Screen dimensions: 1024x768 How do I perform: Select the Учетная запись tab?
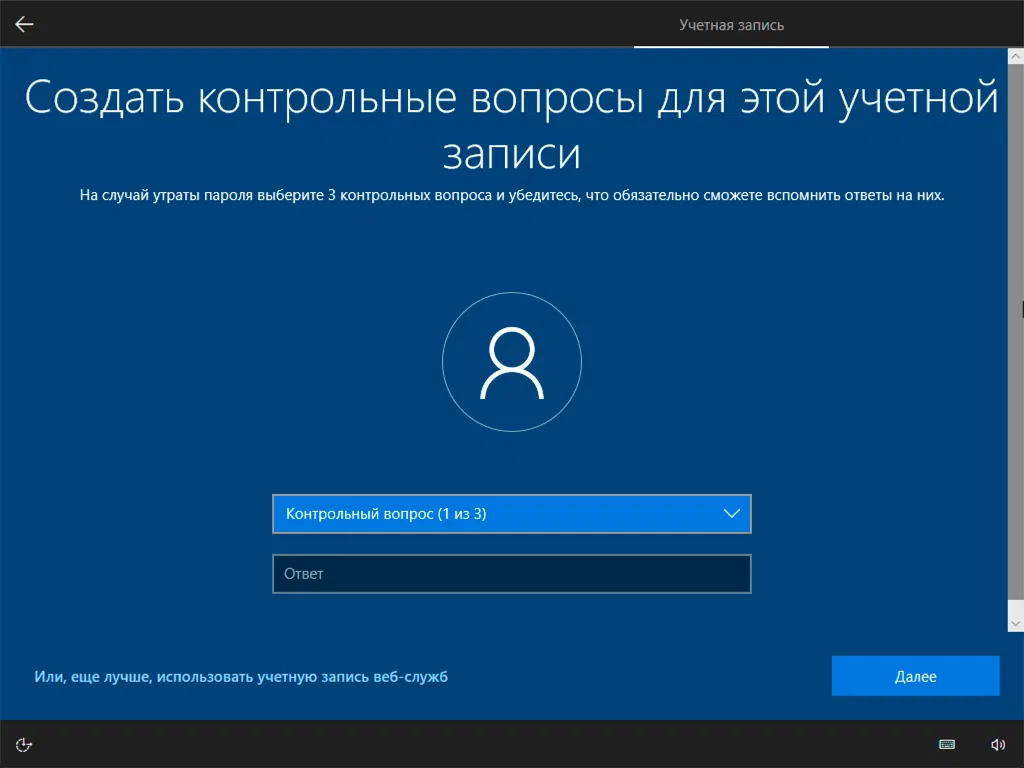pyautogui.click(x=731, y=25)
